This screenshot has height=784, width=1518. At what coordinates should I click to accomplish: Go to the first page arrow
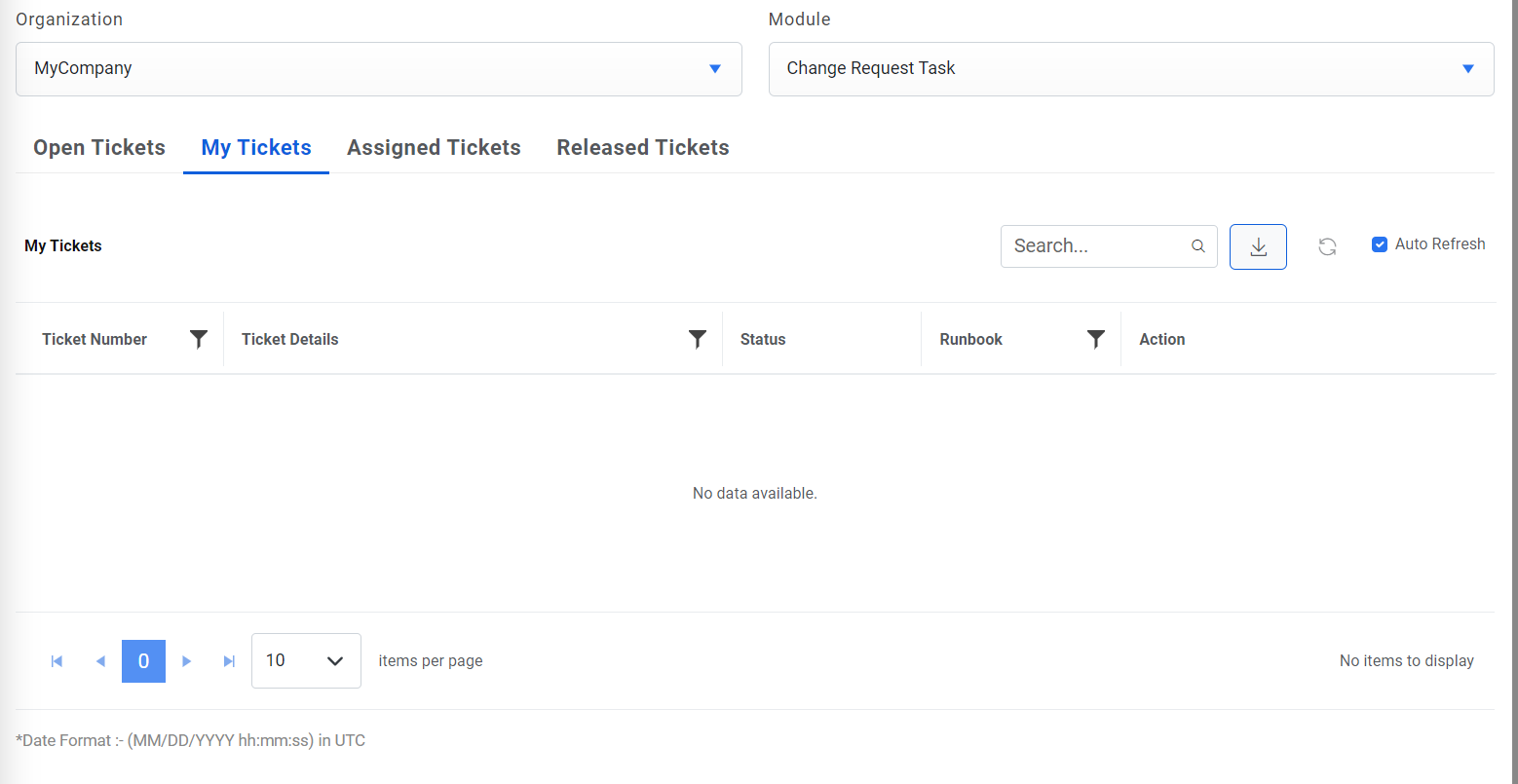tap(57, 661)
